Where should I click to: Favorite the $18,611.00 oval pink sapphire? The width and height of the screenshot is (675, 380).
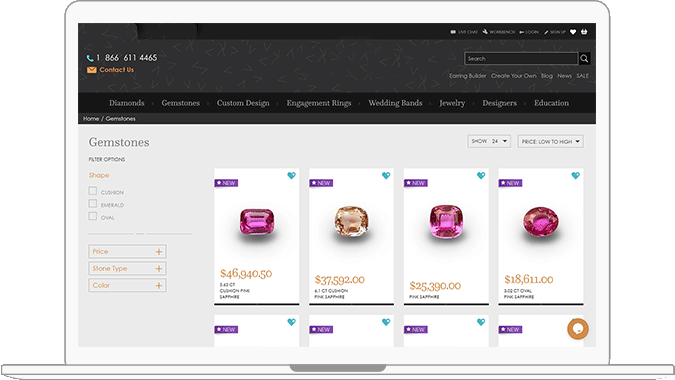click(576, 176)
